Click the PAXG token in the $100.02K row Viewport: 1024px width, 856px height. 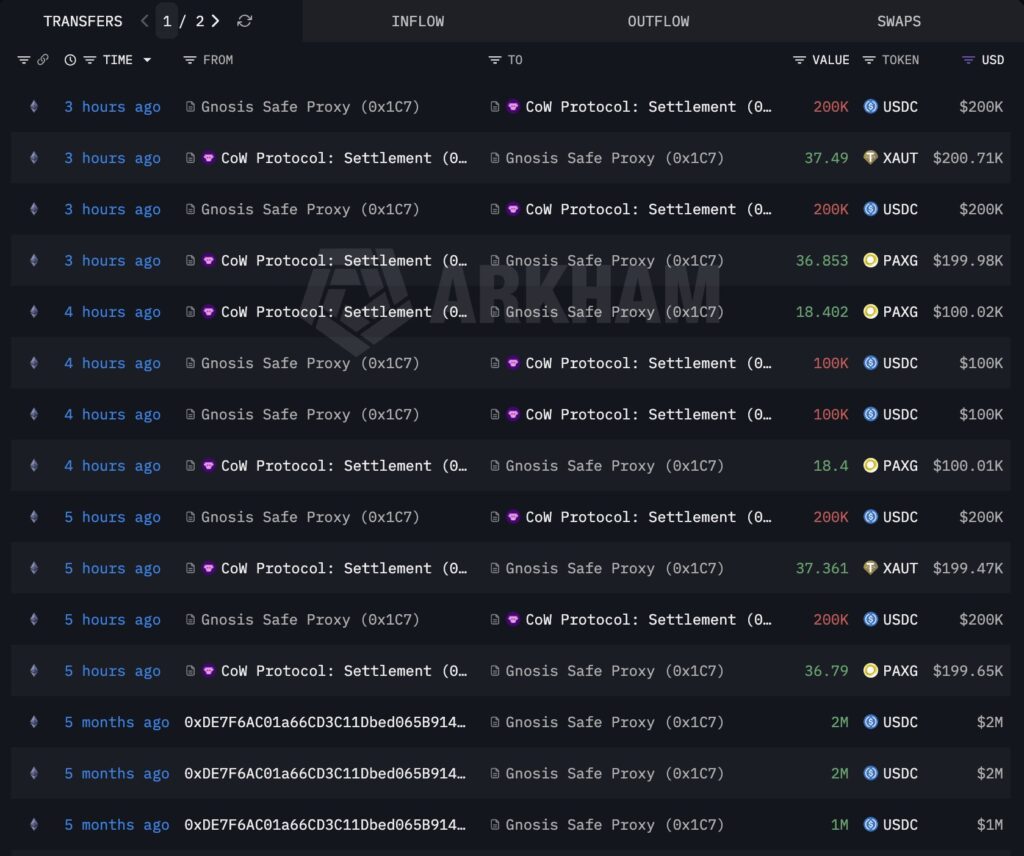coord(890,312)
